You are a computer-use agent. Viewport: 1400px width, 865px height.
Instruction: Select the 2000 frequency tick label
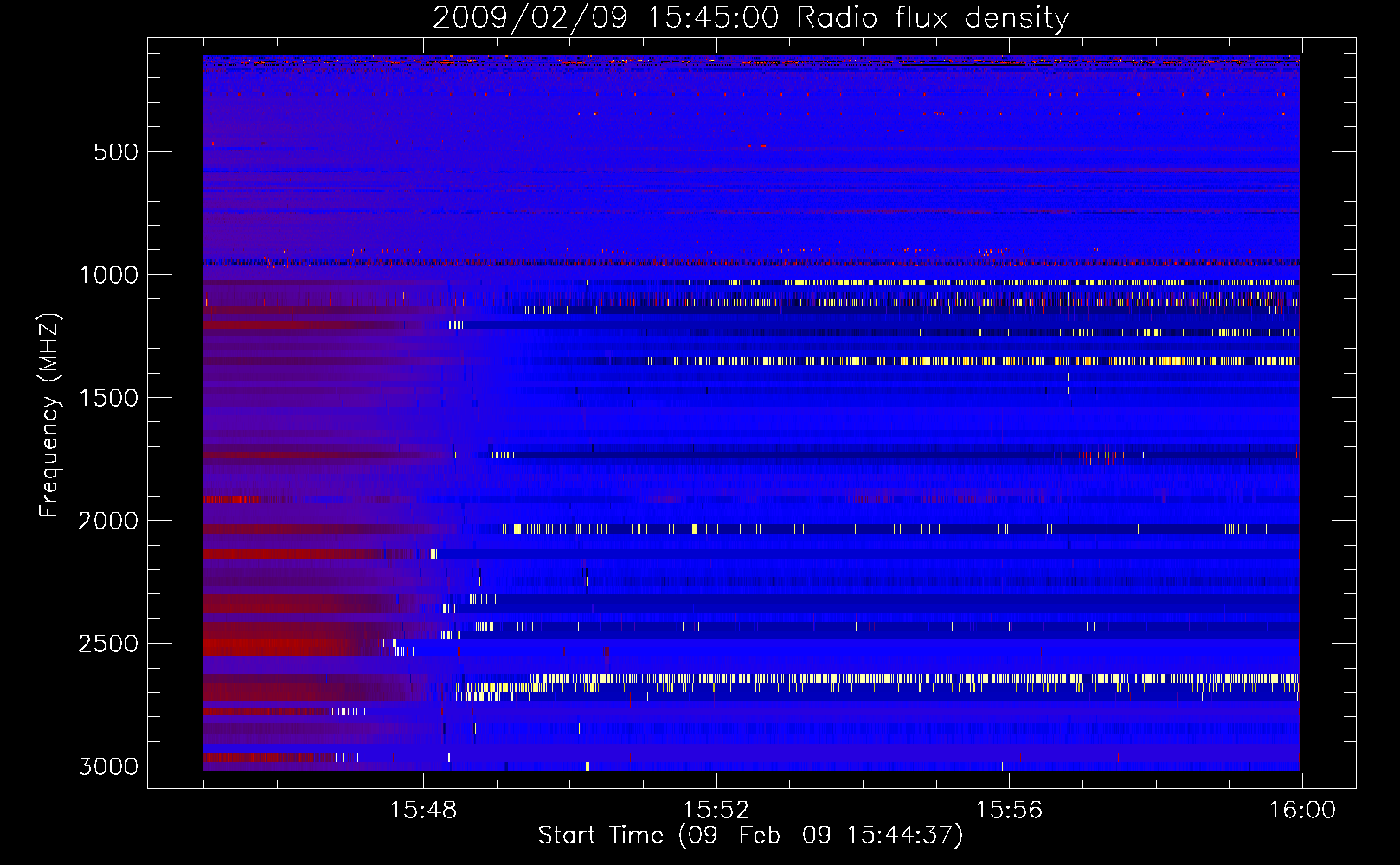click(x=108, y=521)
